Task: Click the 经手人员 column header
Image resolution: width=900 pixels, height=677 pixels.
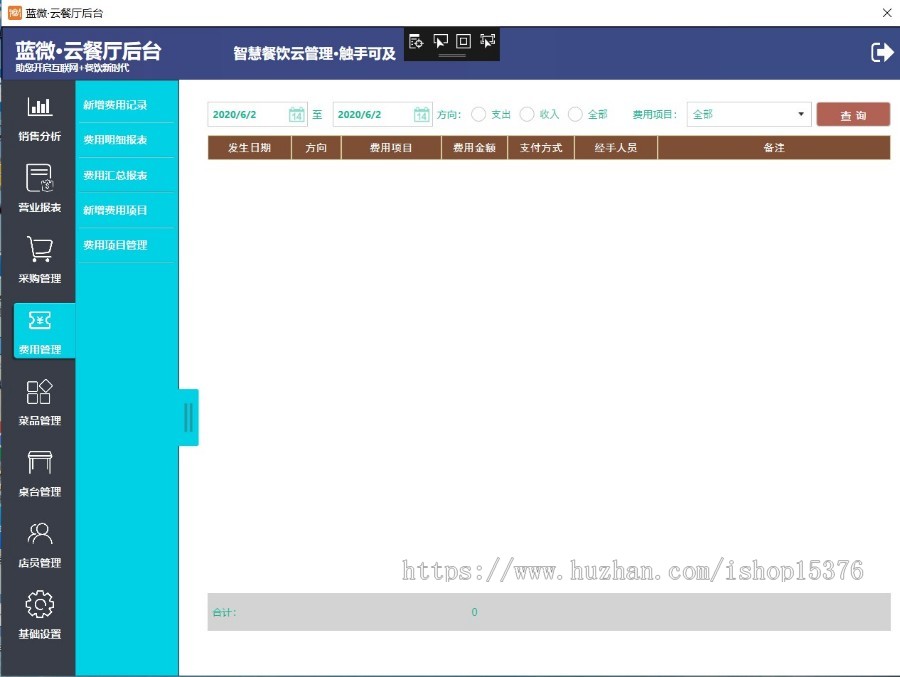Action: coord(616,148)
